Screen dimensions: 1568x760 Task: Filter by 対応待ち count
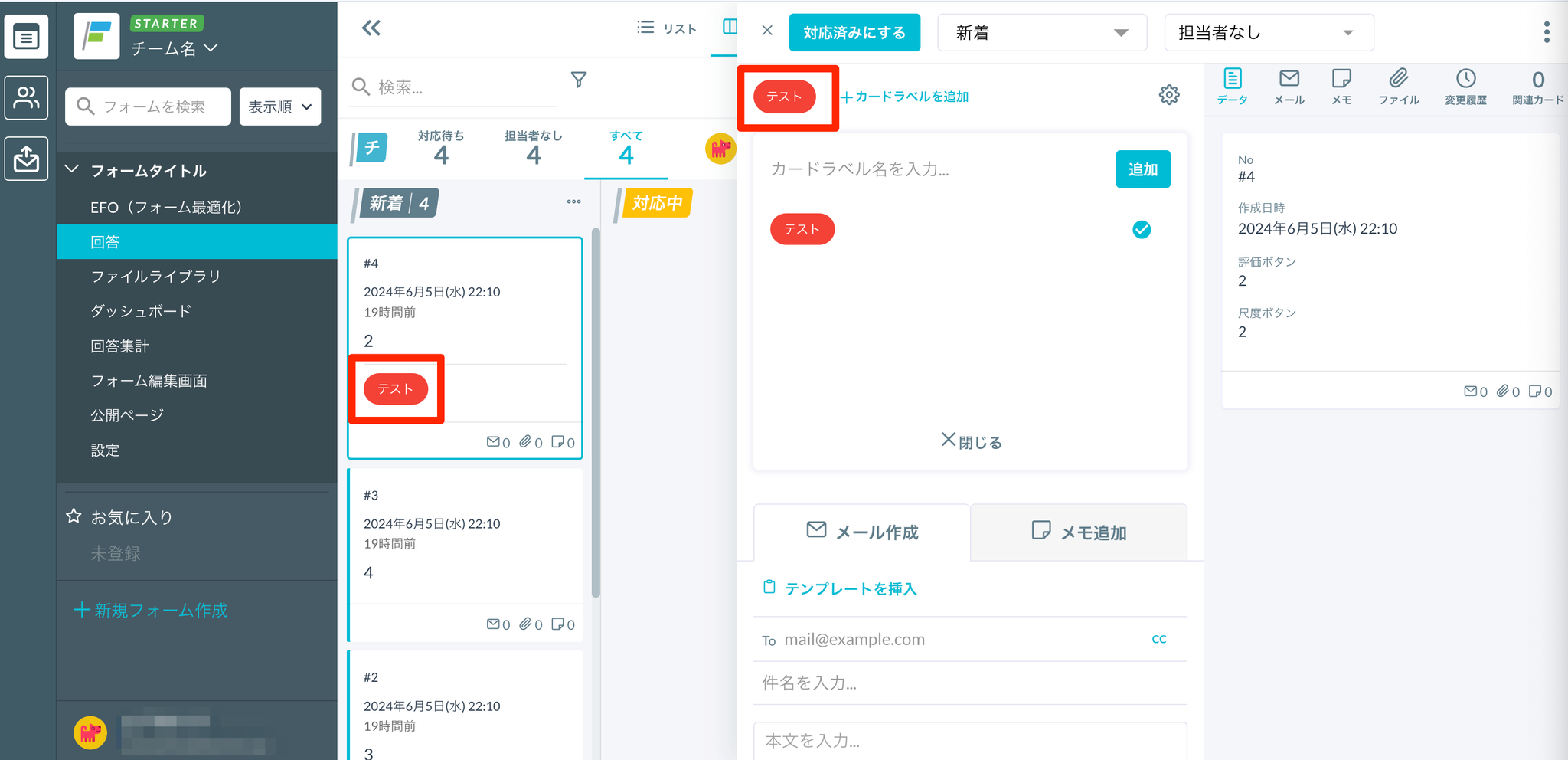[441, 148]
